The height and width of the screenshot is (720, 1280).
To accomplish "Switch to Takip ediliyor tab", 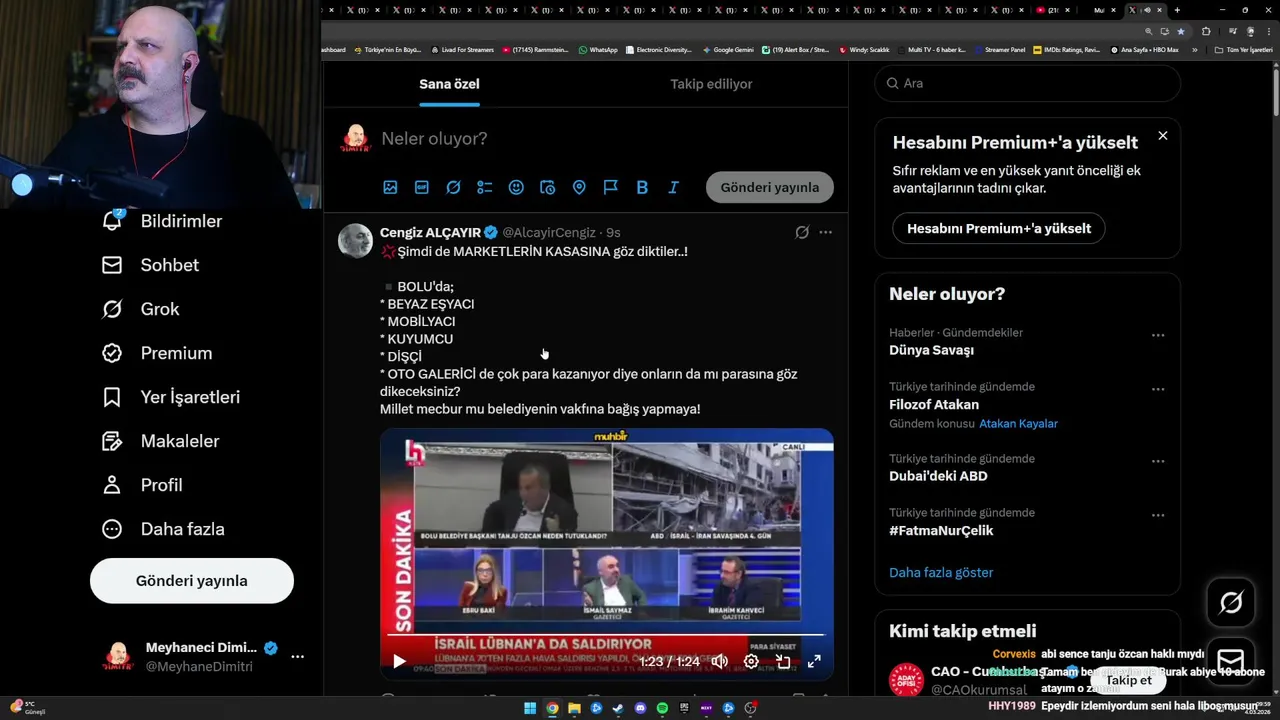I will pos(711,84).
